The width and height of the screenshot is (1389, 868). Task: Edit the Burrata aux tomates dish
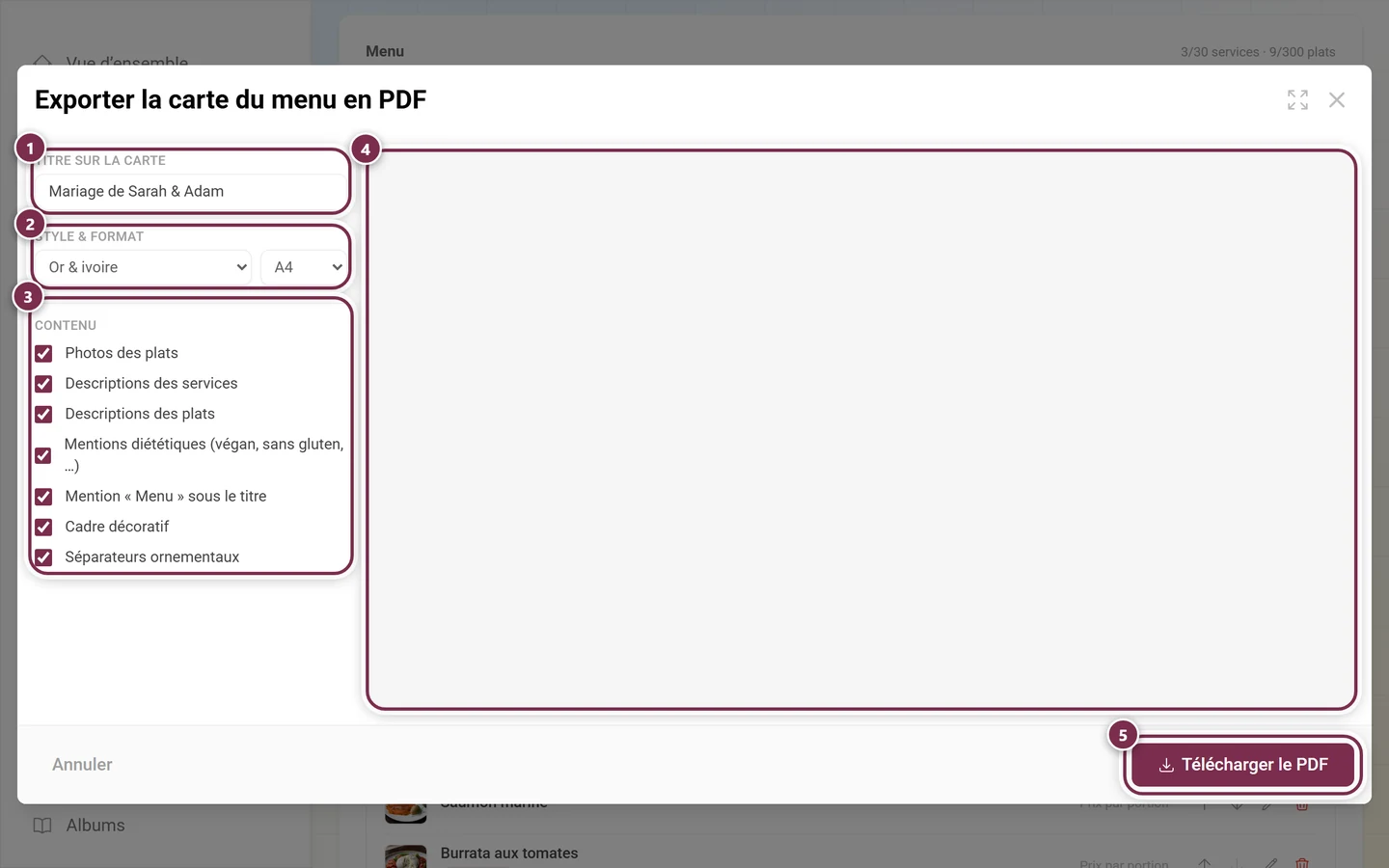click(x=1270, y=863)
